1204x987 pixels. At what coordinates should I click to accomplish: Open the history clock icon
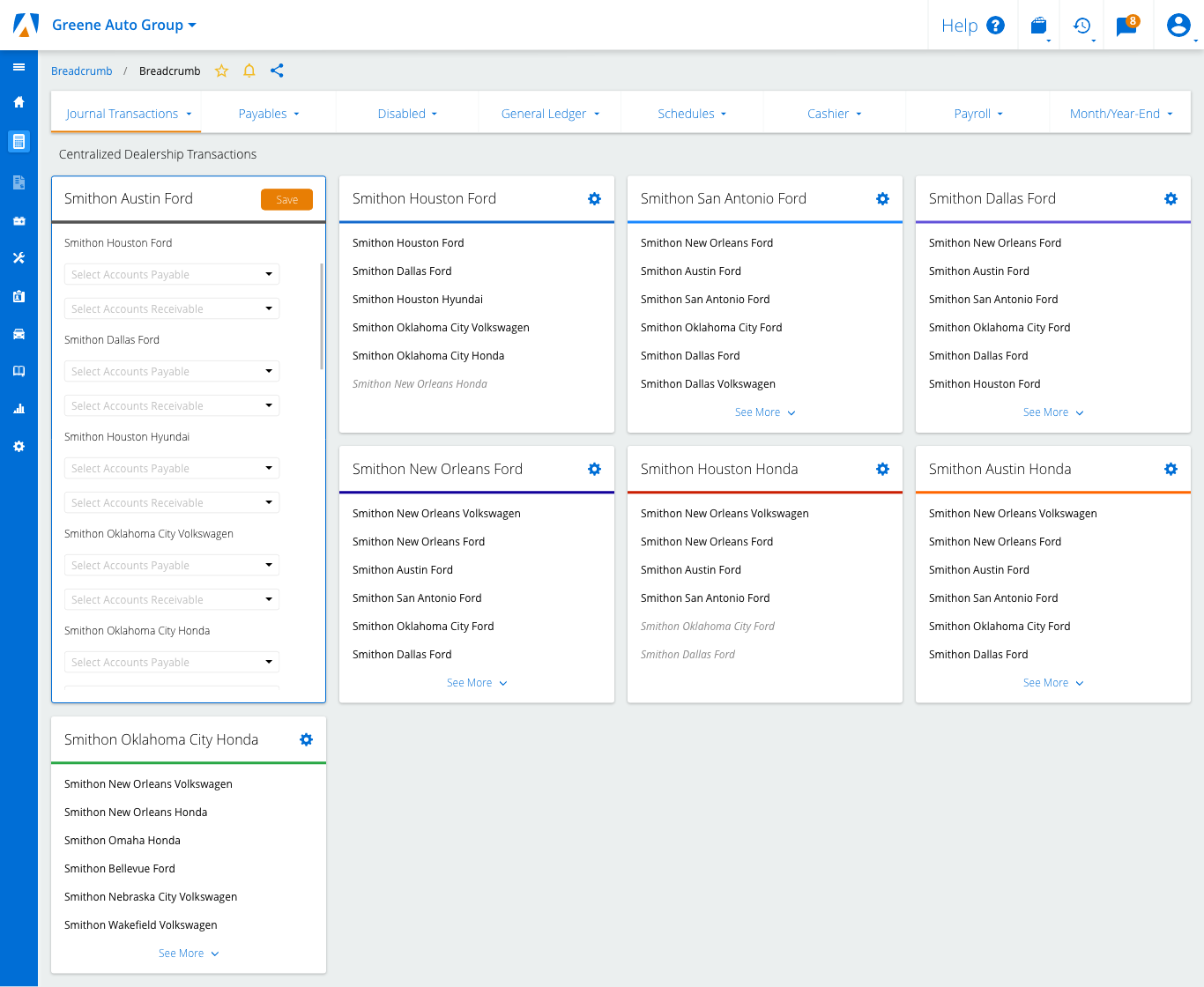pos(1081,26)
